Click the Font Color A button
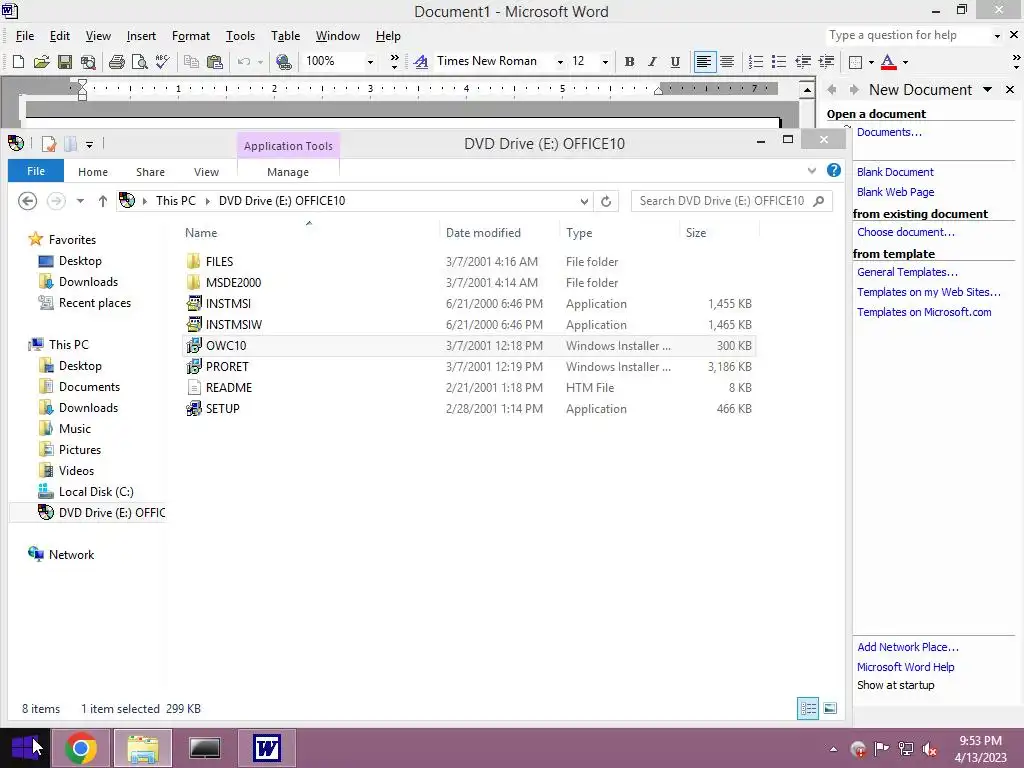1024x768 pixels. point(888,61)
